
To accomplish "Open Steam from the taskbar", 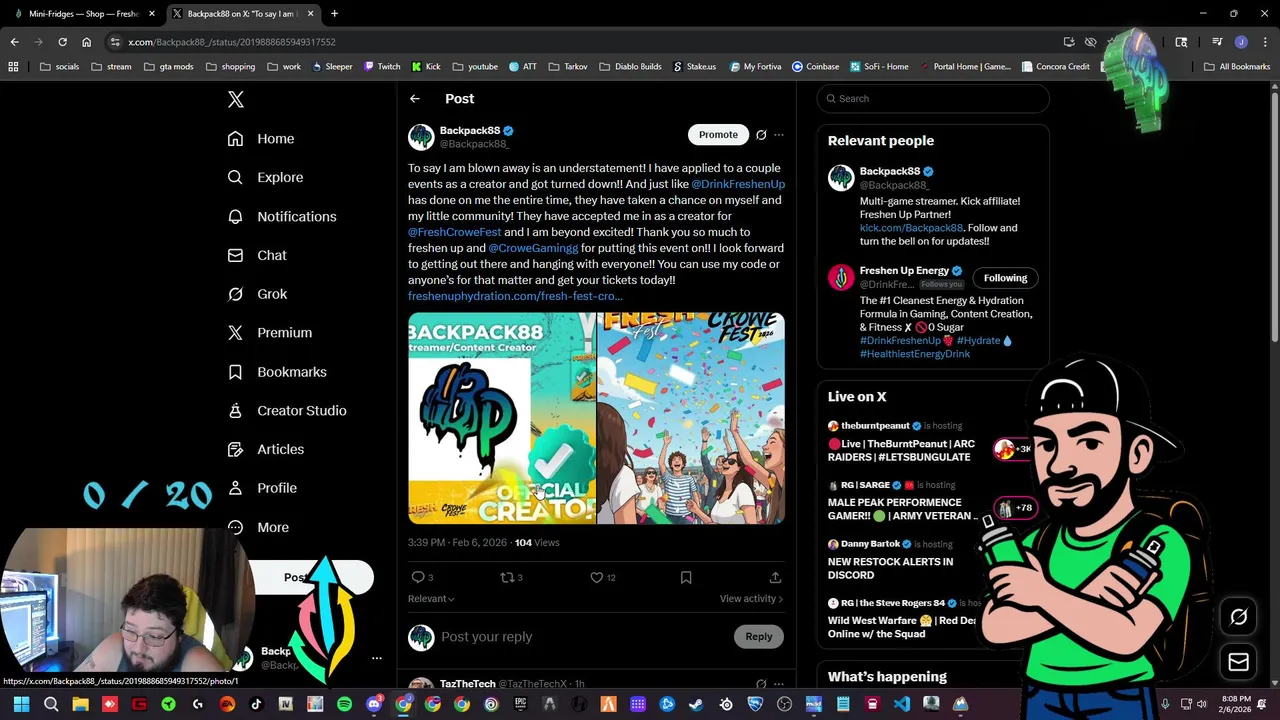I will [x=696, y=704].
